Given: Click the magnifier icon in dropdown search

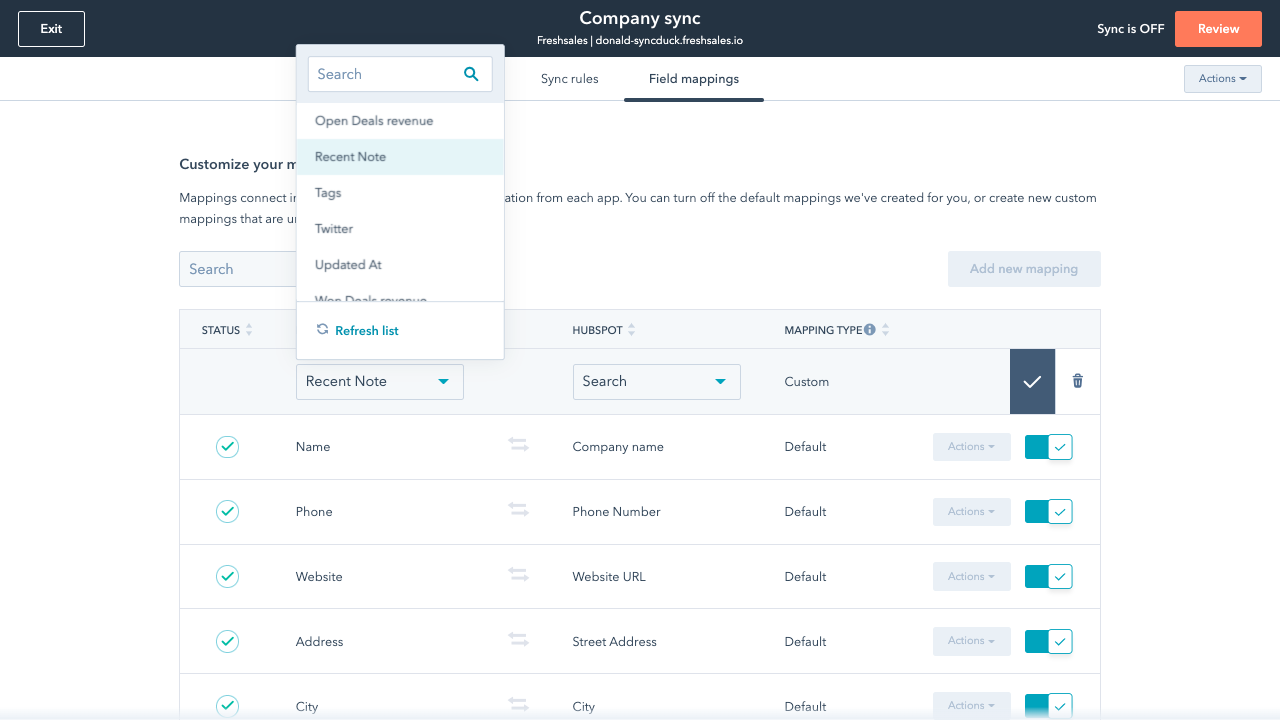Looking at the screenshot, I should 471,74.
